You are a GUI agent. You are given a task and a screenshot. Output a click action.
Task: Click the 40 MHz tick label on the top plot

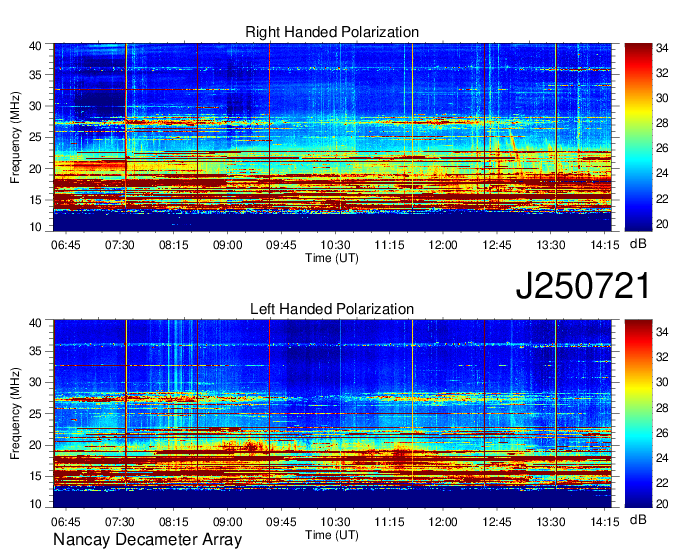(36, 46)
